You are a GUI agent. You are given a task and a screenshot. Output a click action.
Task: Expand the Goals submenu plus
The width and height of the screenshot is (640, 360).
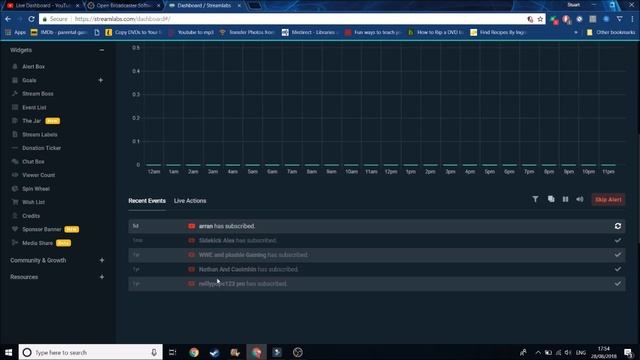tap(101, 80)
